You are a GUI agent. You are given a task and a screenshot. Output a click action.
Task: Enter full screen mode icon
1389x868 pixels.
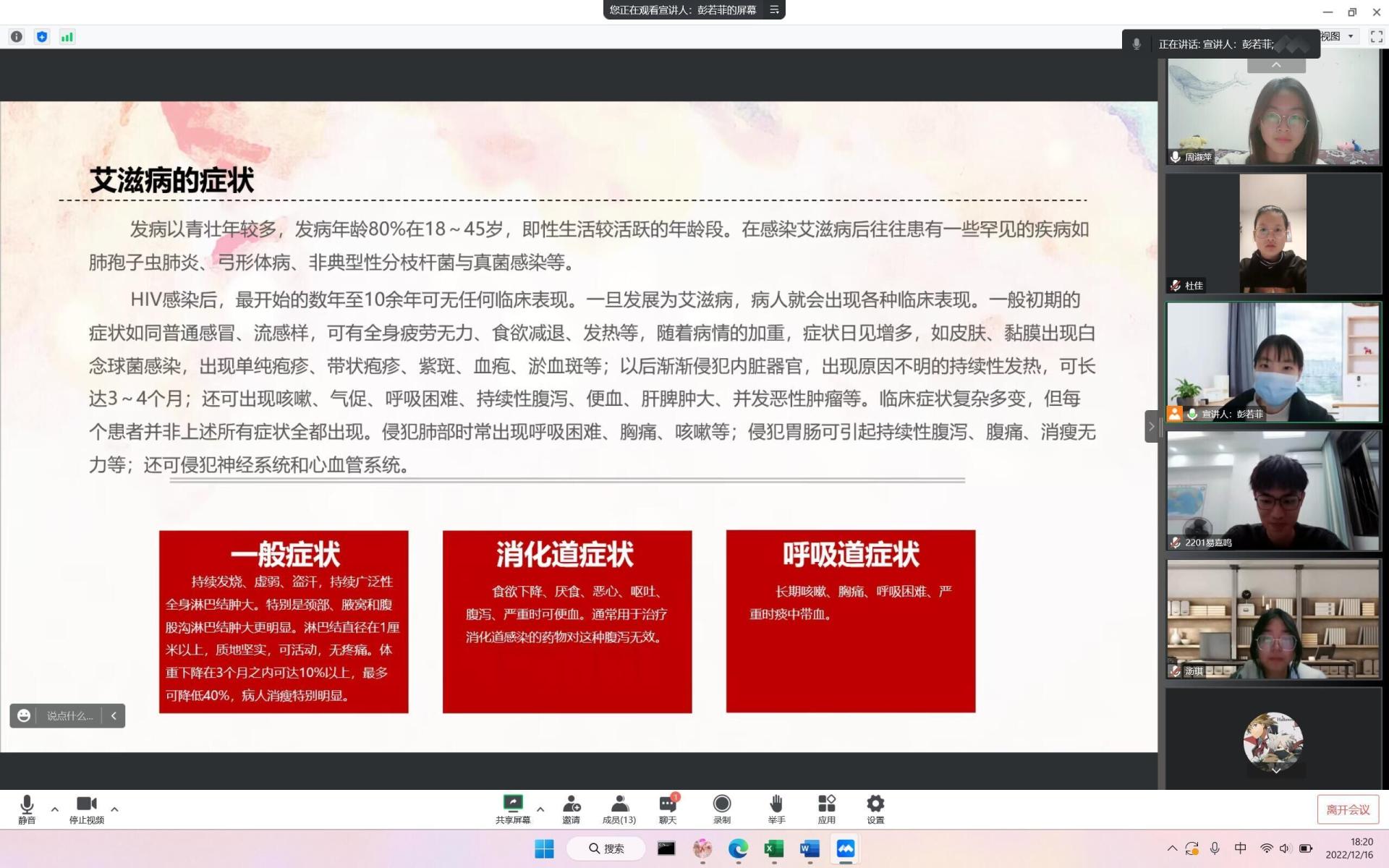pyautogui.click(x=1376, y=37)
